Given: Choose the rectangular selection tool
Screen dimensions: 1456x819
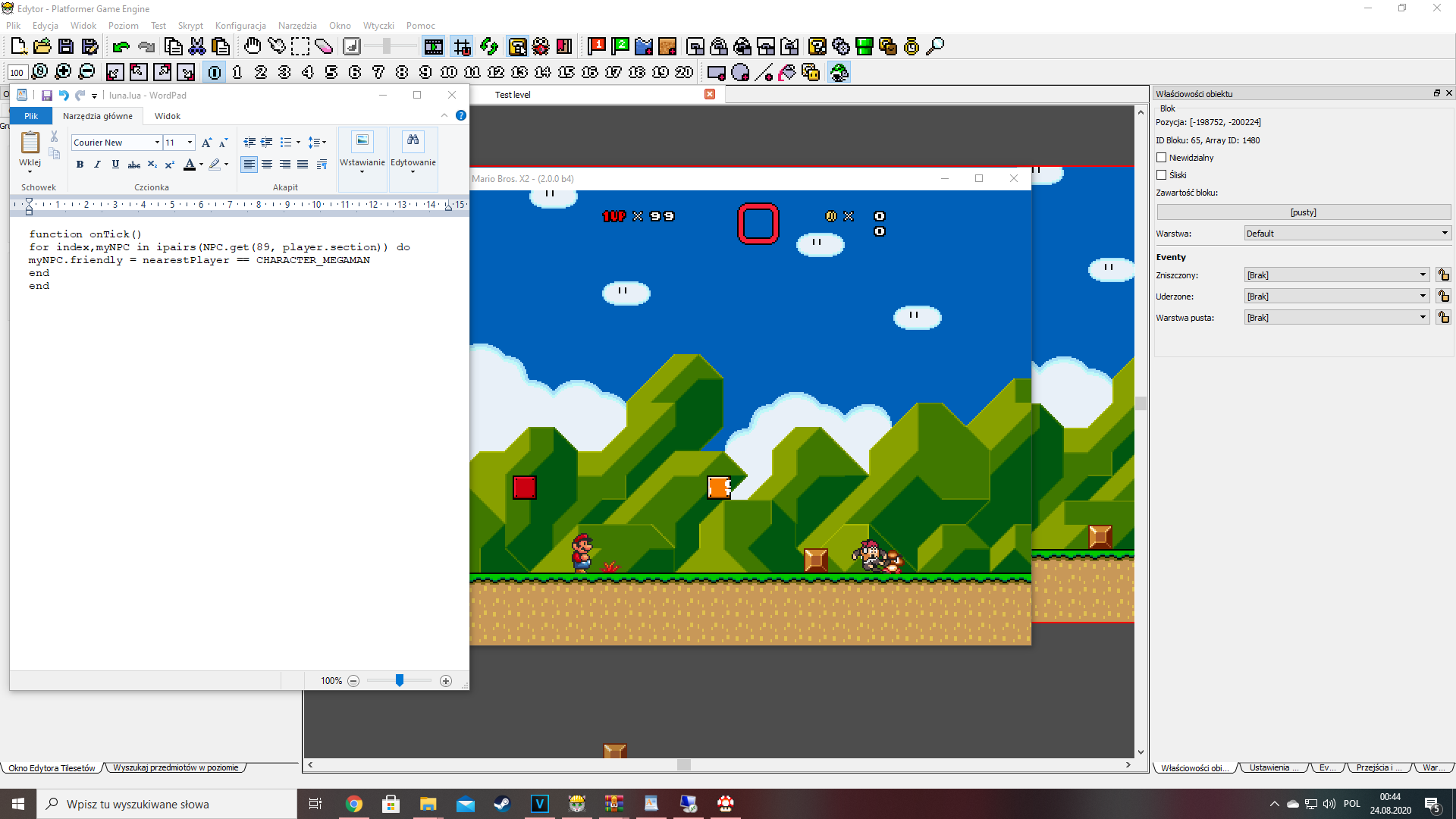Looking at the screenshot, I should tap(300, 46).
